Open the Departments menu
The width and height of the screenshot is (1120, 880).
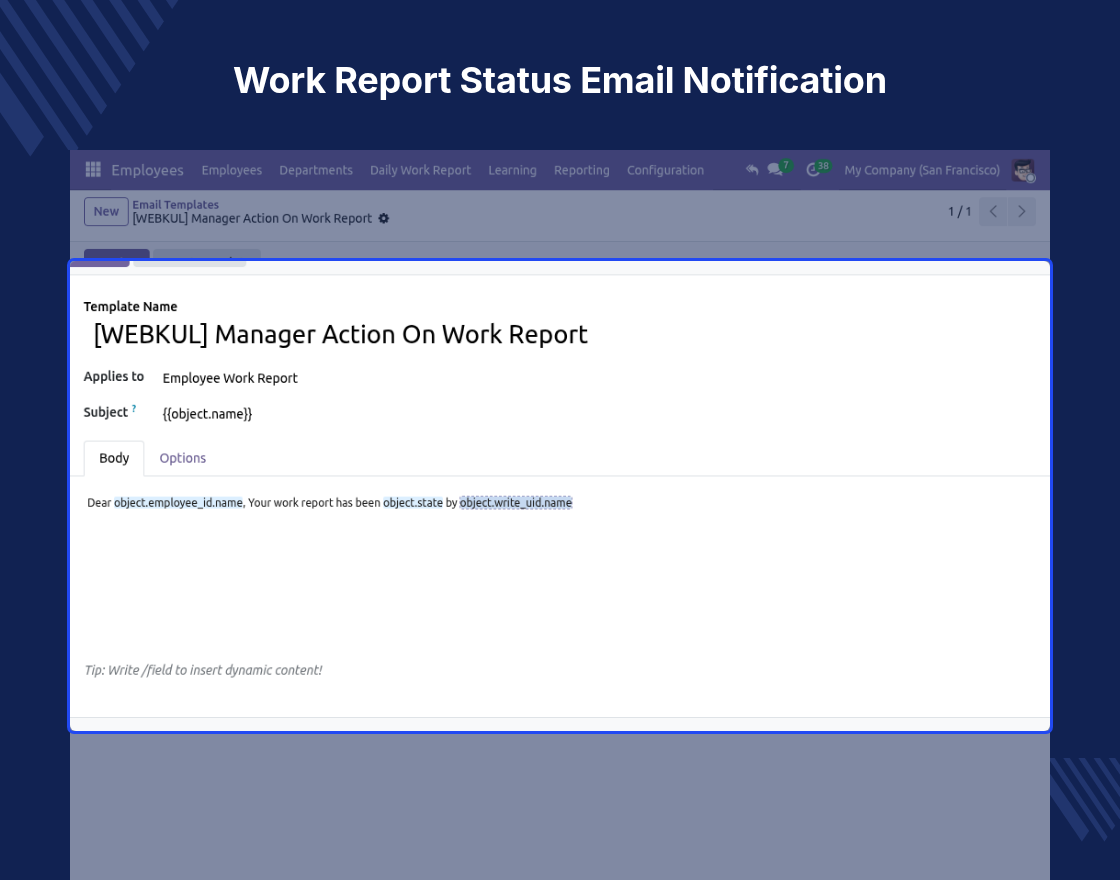[316, 170]
